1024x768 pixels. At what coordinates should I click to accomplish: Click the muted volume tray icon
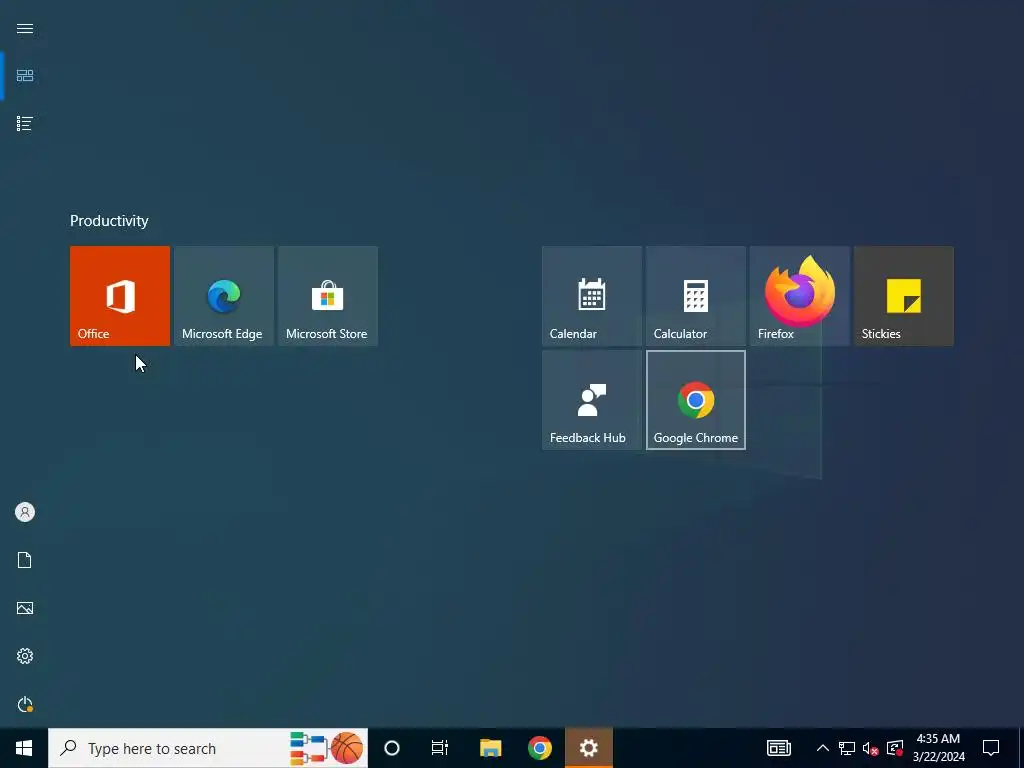871,748
